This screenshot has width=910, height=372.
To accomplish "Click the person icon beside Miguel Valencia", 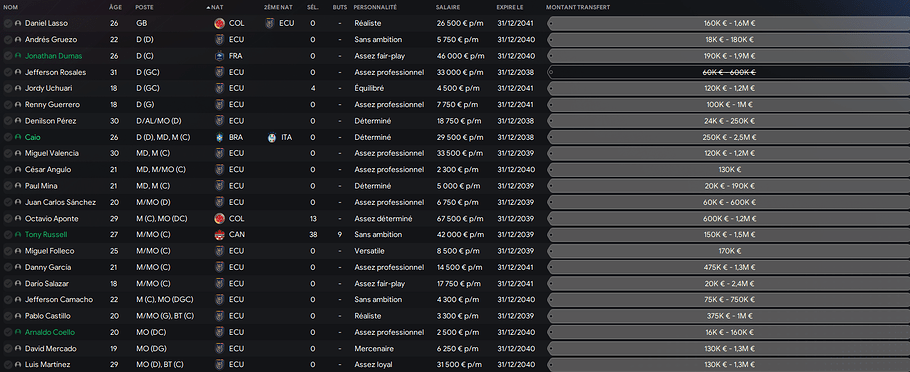I will [18, 154].
